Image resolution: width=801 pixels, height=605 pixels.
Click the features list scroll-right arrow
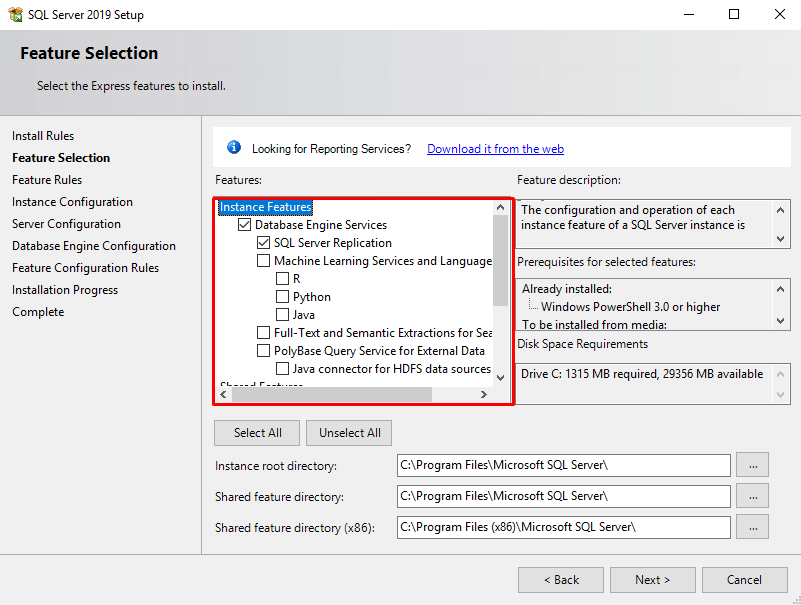(483, 394)
